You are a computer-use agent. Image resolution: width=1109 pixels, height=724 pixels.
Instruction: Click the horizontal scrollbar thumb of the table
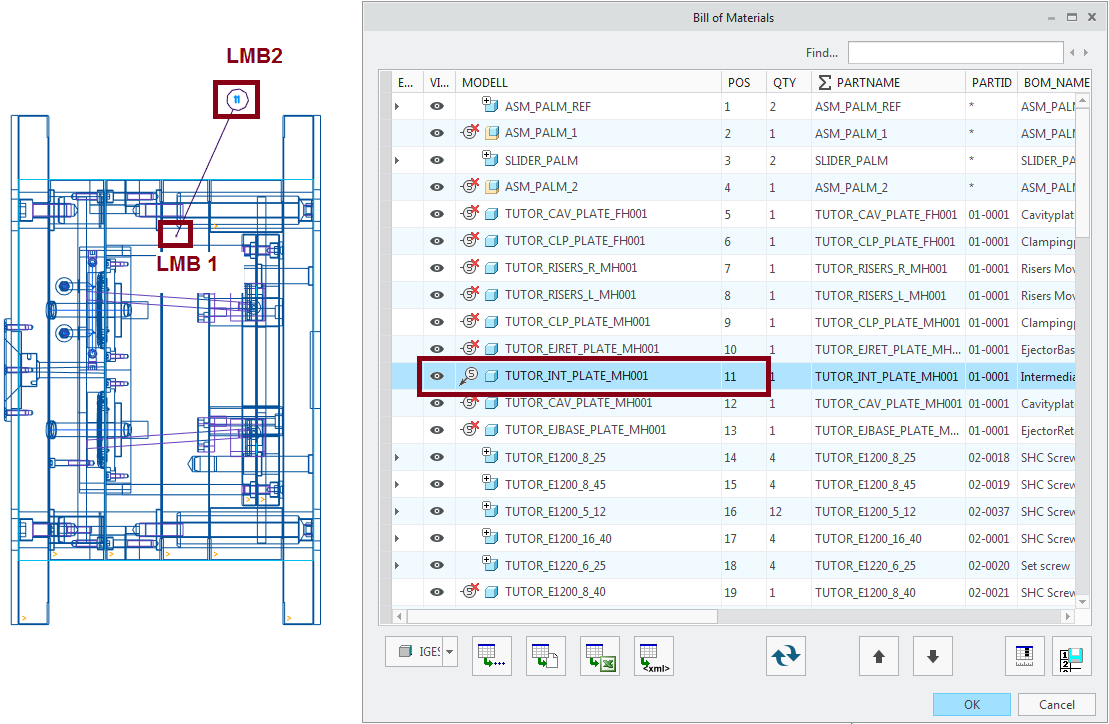562,617
